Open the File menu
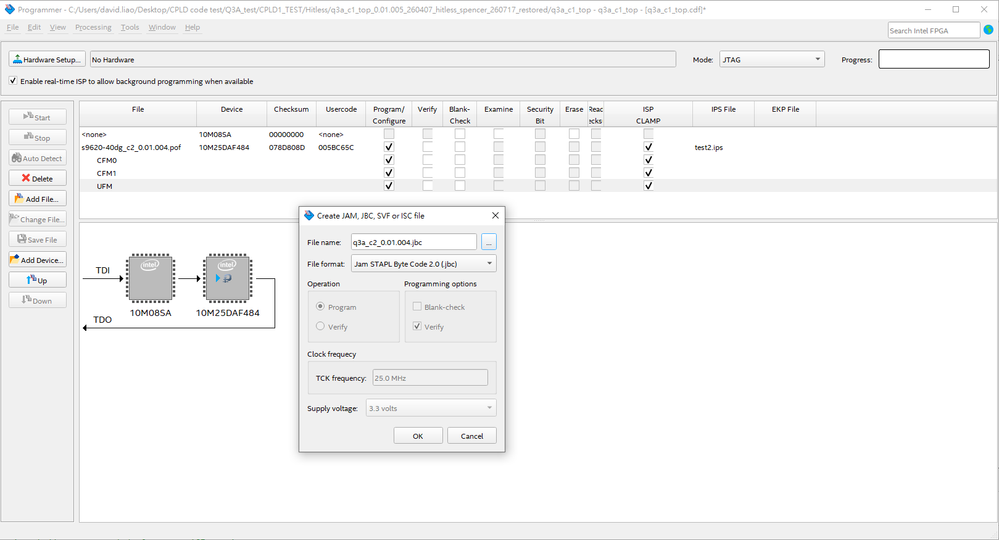Image resolution: width=999 pixels, height=540 pixels. (x=13, y=27)
